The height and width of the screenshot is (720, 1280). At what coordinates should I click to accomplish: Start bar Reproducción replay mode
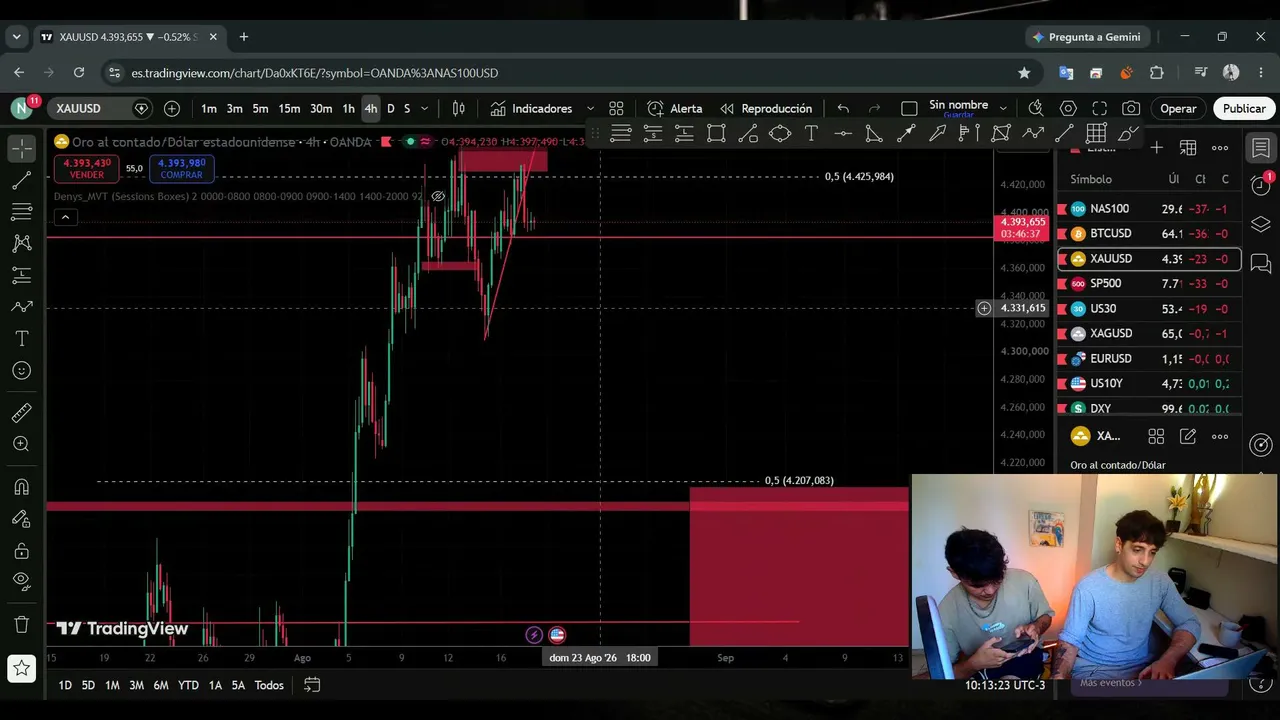coord(766,108)
